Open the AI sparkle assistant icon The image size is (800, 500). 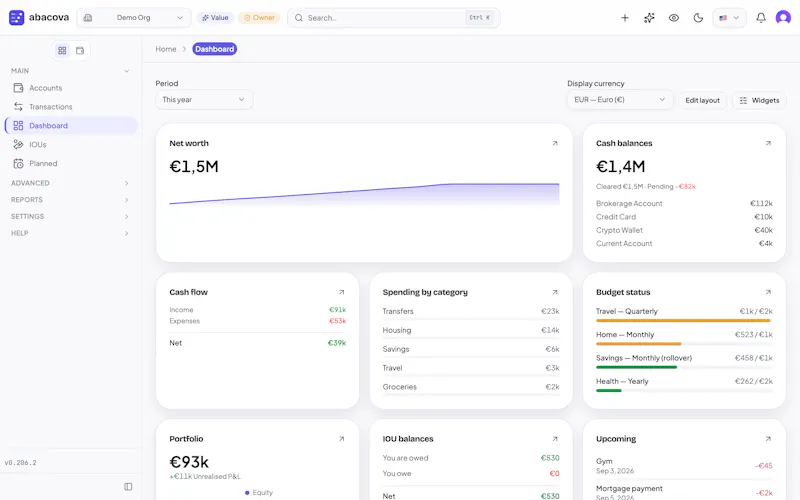[649, 18]
